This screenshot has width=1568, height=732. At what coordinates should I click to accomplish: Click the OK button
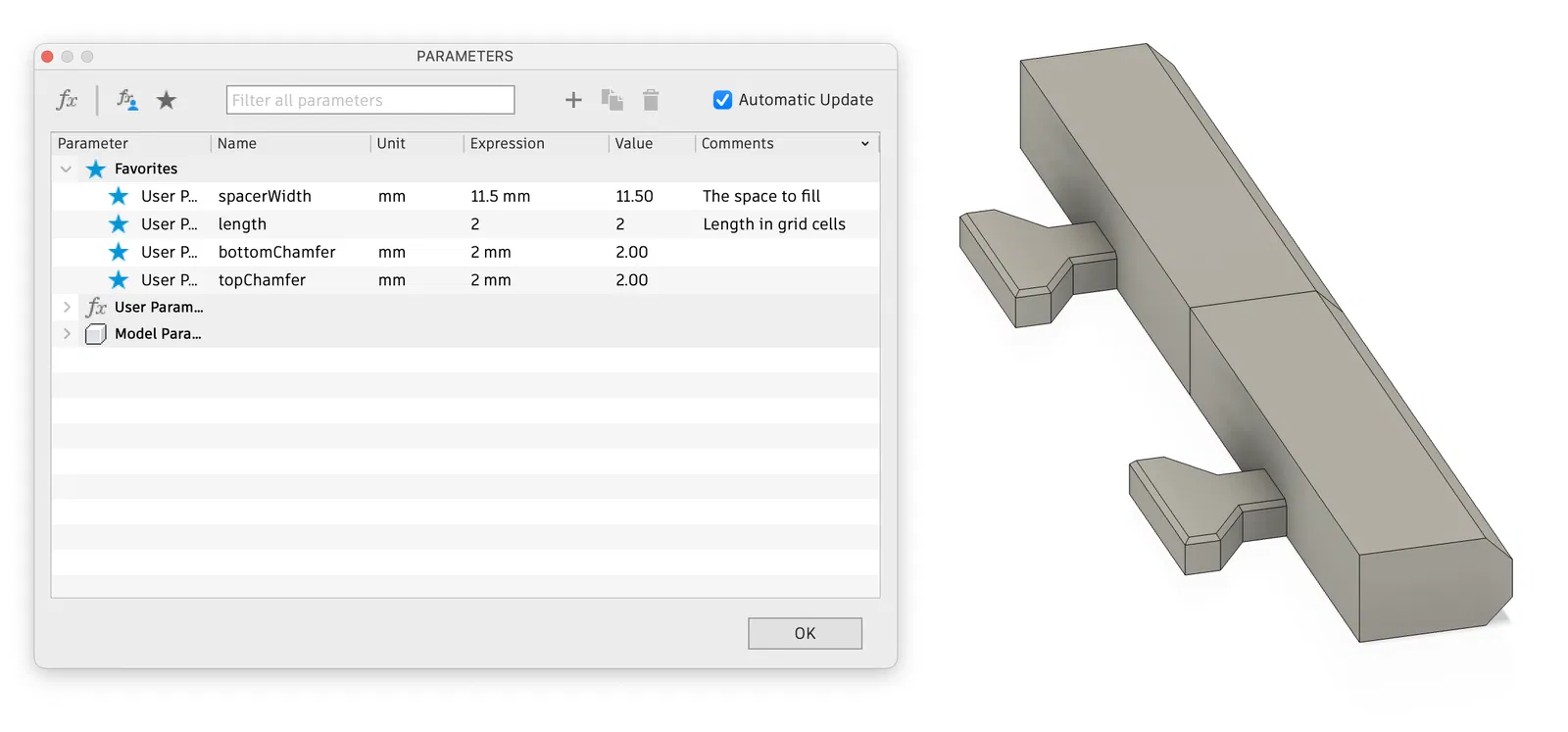tap(805, 633)
